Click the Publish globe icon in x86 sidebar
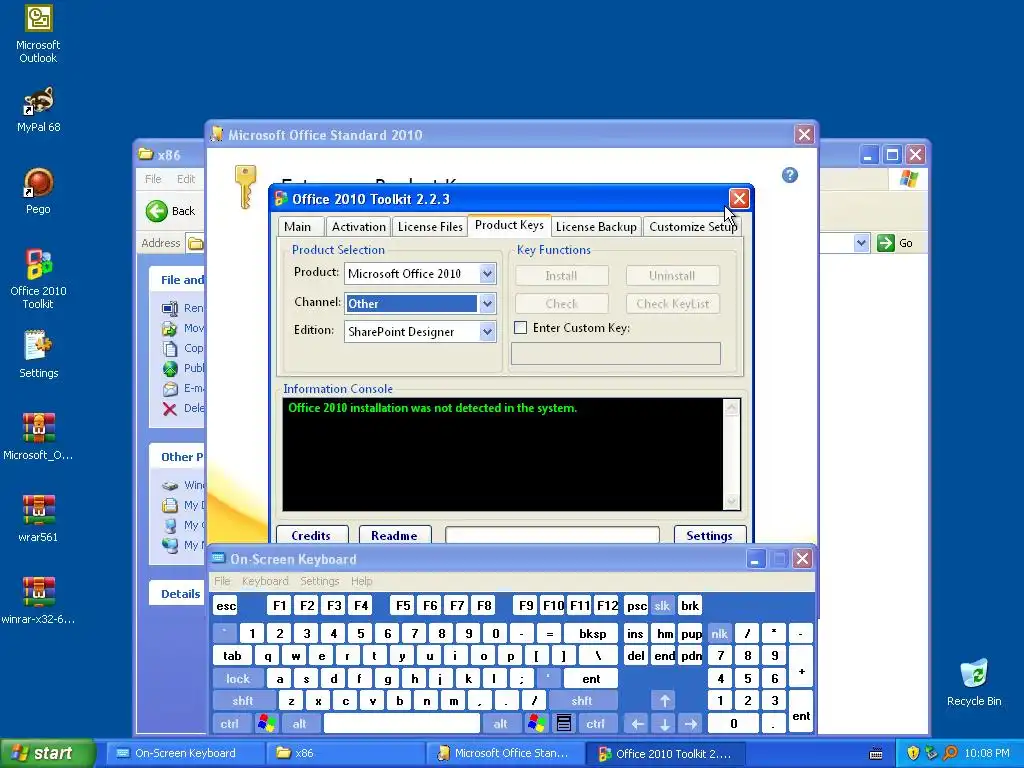Screen dimensions: 1024x768 click(x=170, y=368)
